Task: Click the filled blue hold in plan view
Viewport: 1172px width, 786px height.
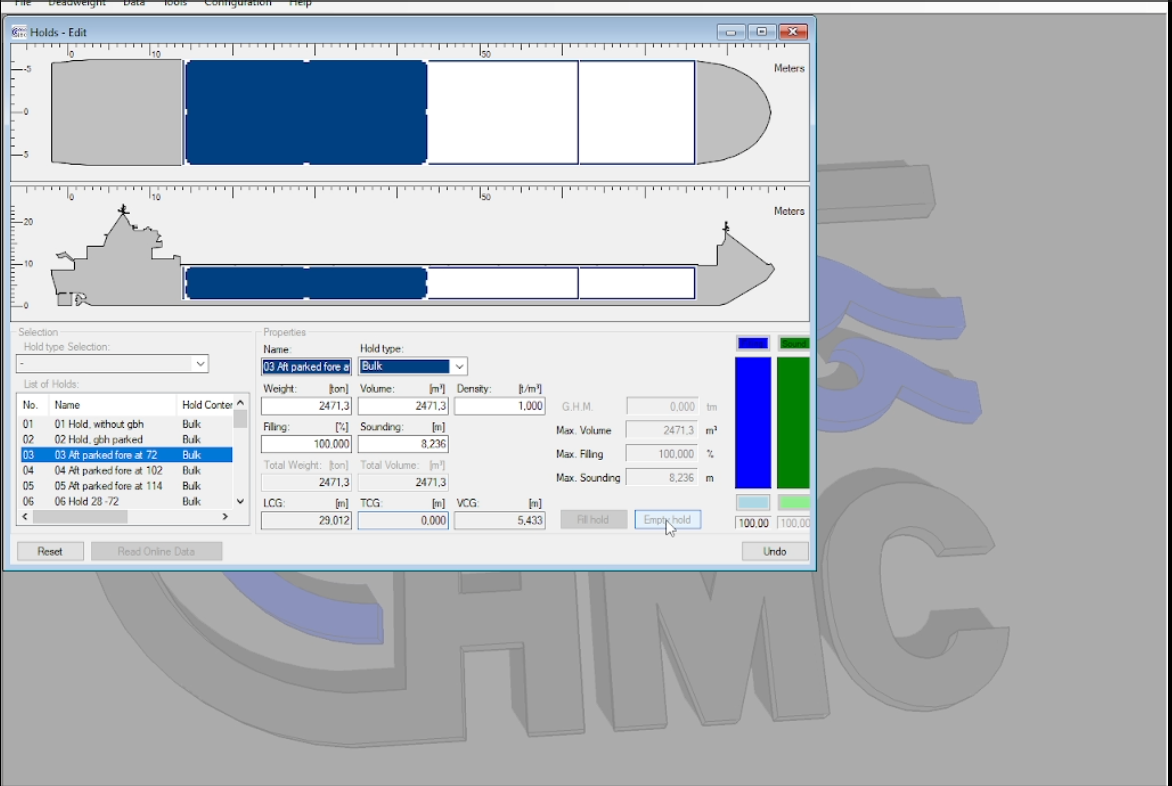Action: (306, 112)
